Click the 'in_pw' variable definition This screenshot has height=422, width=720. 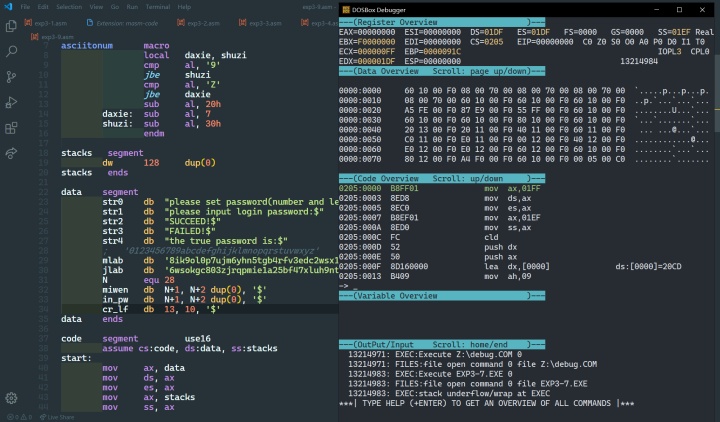pyautogui.click(x=115, y=299)
